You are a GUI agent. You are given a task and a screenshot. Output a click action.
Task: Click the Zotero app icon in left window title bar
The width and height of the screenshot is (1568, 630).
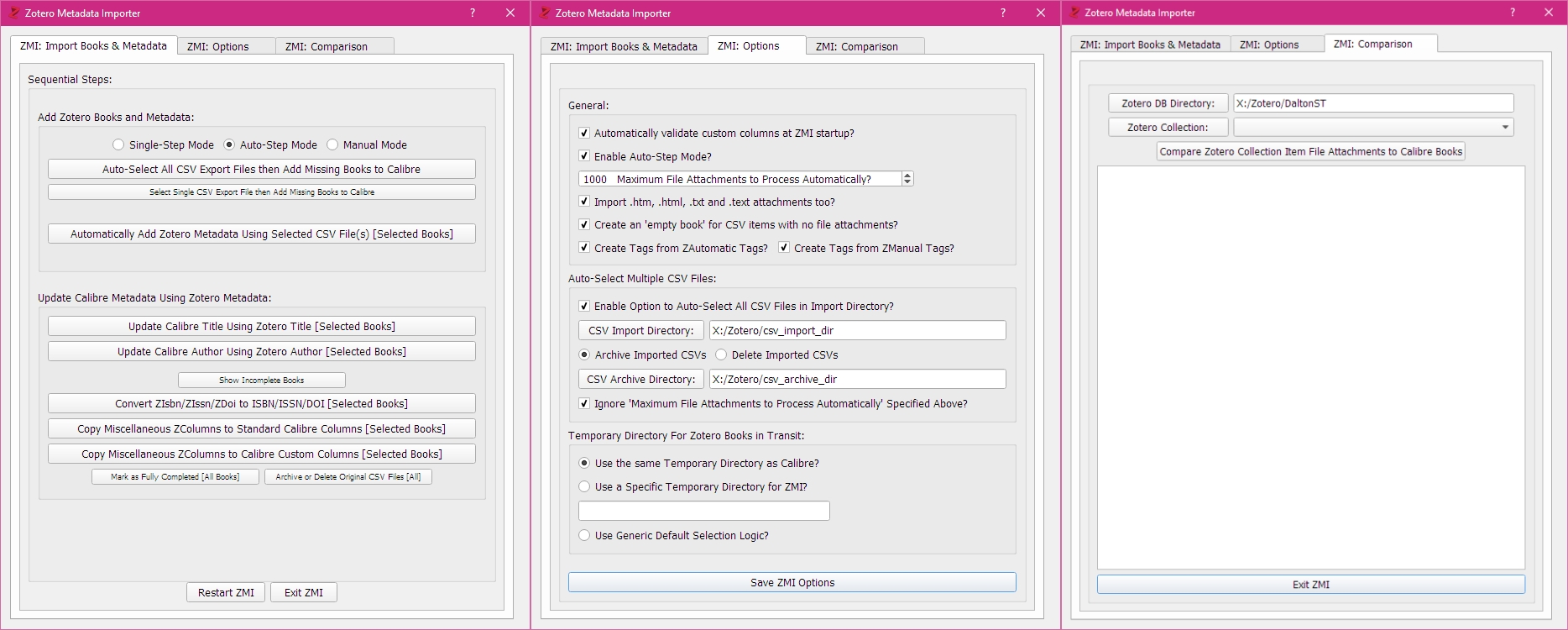[14, 13]
